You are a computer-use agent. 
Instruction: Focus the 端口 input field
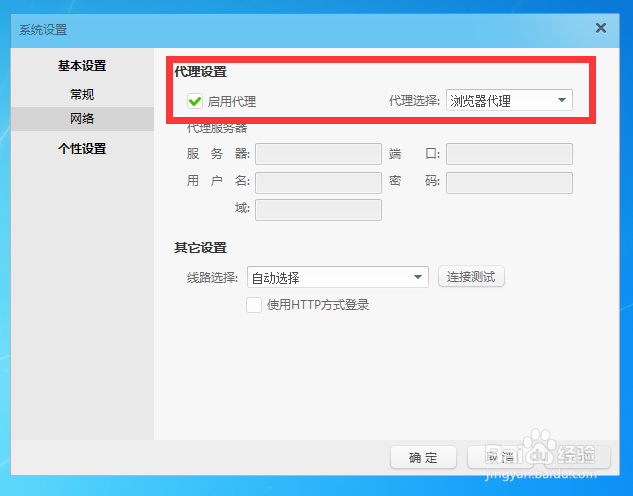(x=509, y=154)
